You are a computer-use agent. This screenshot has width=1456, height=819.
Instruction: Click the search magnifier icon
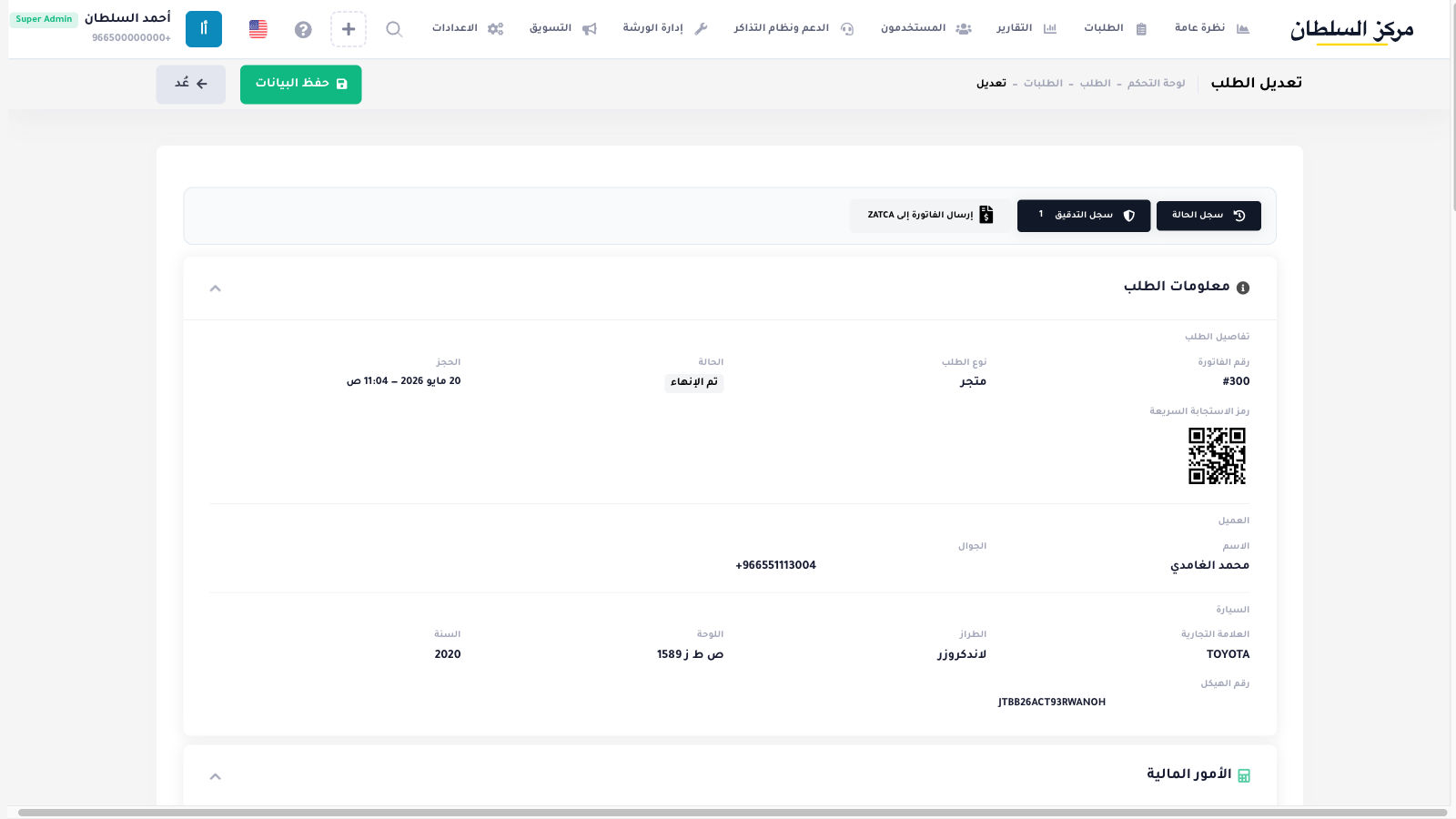pos(394,29)
